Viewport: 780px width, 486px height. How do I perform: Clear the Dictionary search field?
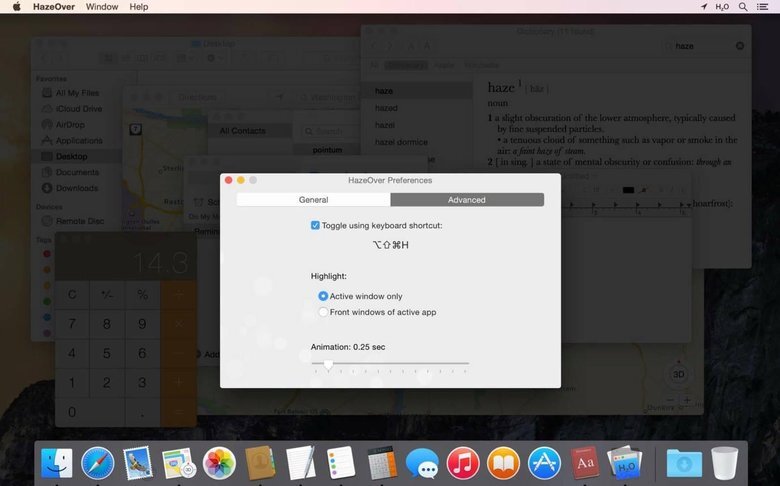click(x=740, y=46)
